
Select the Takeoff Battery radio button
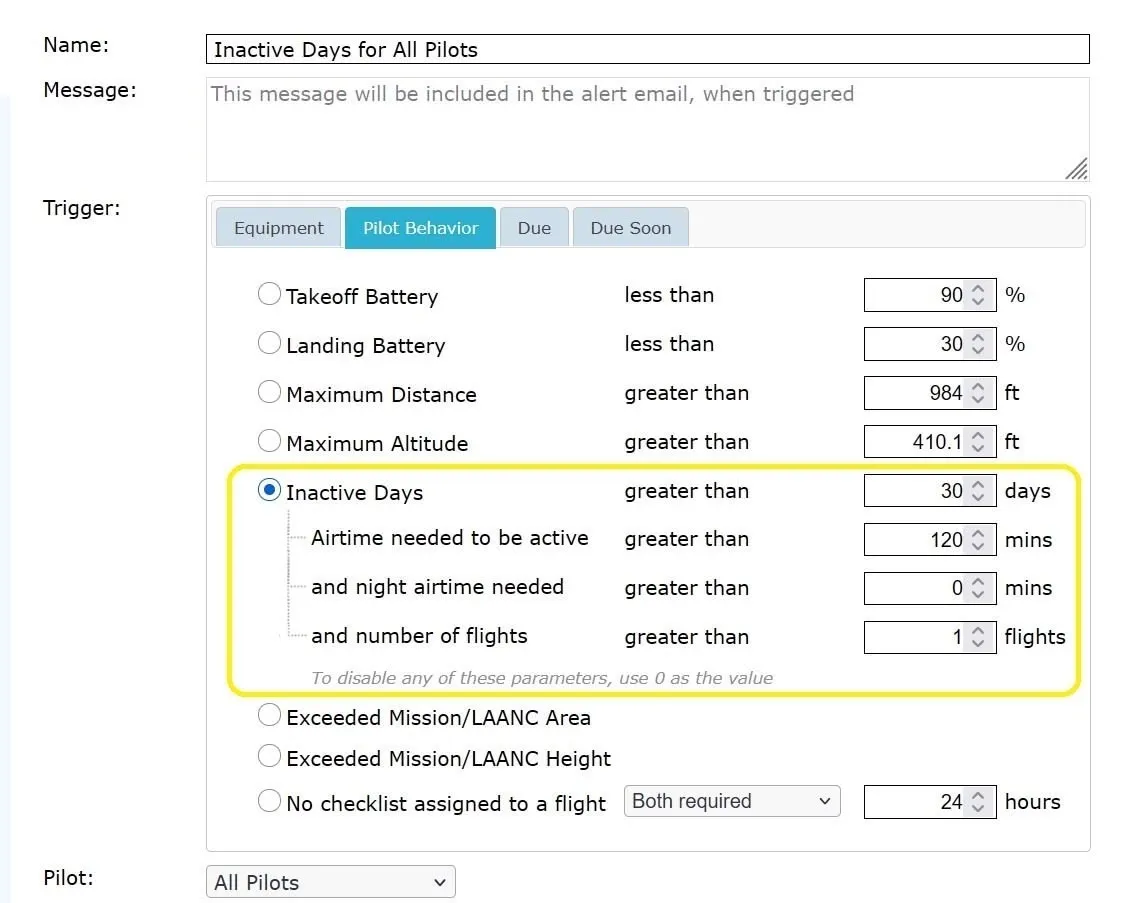(269, 294)
